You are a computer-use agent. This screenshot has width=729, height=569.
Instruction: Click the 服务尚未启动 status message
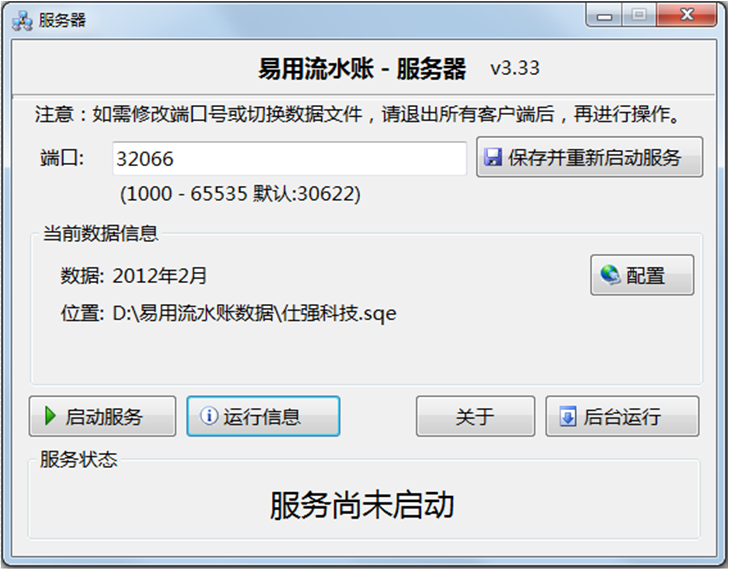click(x=362, y=505)
